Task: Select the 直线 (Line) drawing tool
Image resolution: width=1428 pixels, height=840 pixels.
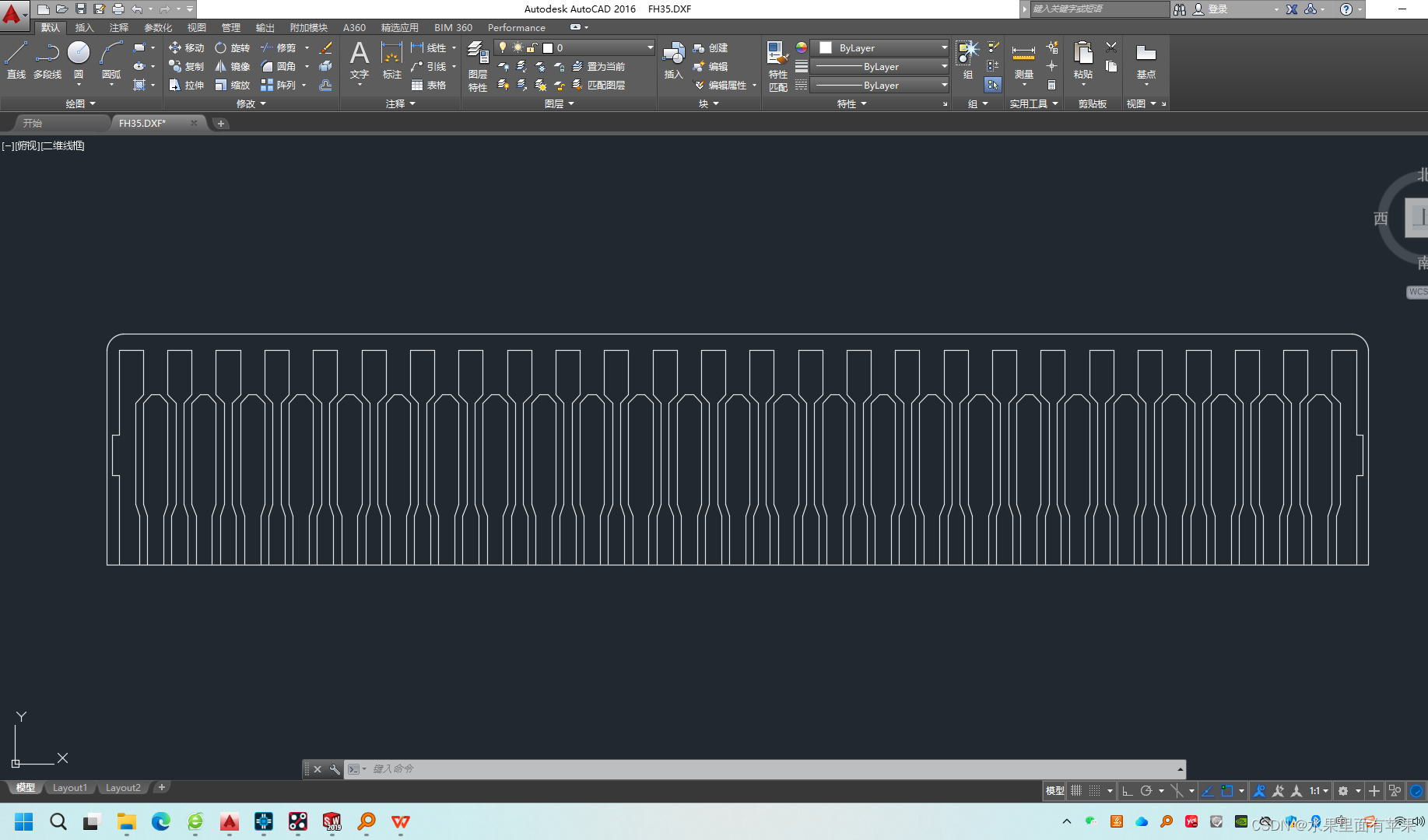Action: pos(16,60)
